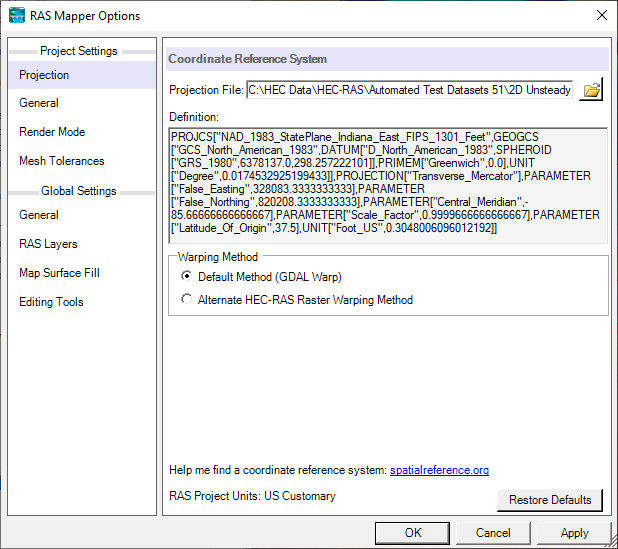This screenshot has width=618, height=549.
Task: Click the RAS Project Units: US Customary text
Action: (252, 496)
